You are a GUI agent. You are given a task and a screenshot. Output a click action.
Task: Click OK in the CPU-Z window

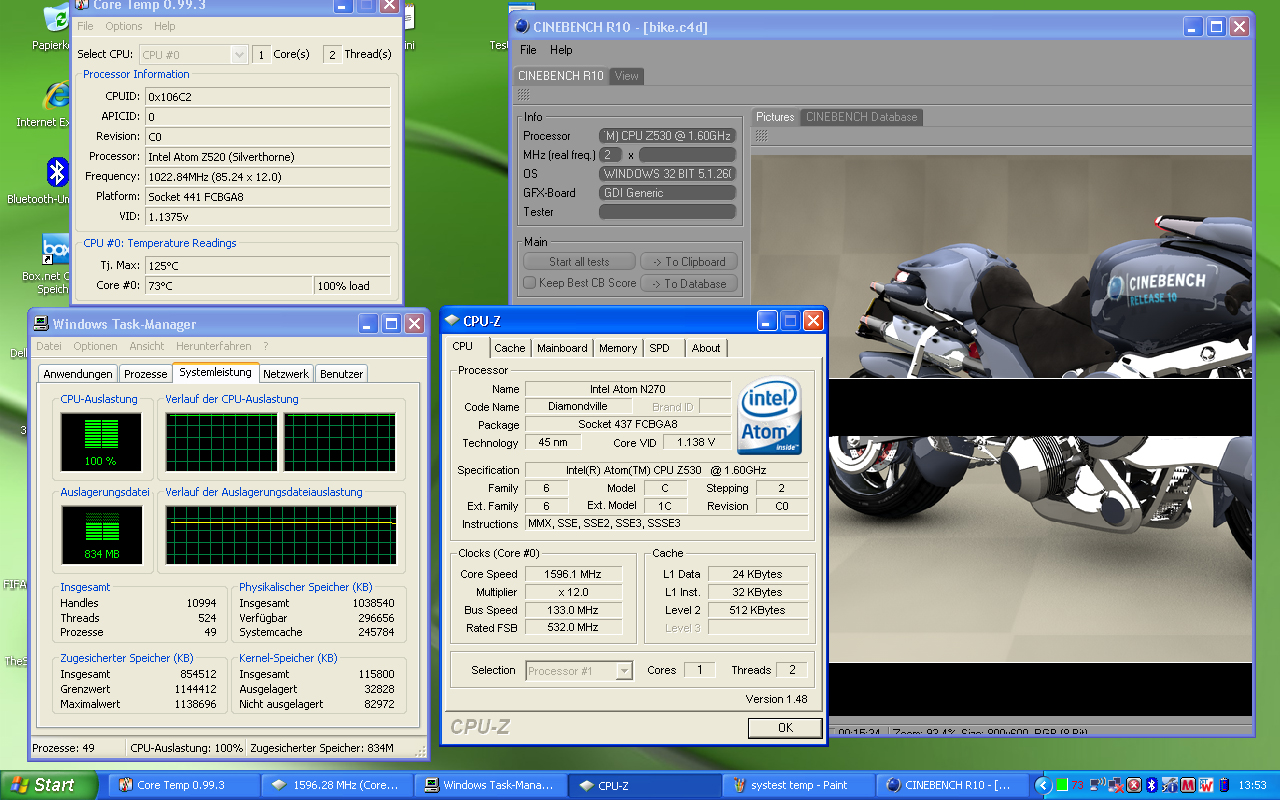(x=785, y=728)
